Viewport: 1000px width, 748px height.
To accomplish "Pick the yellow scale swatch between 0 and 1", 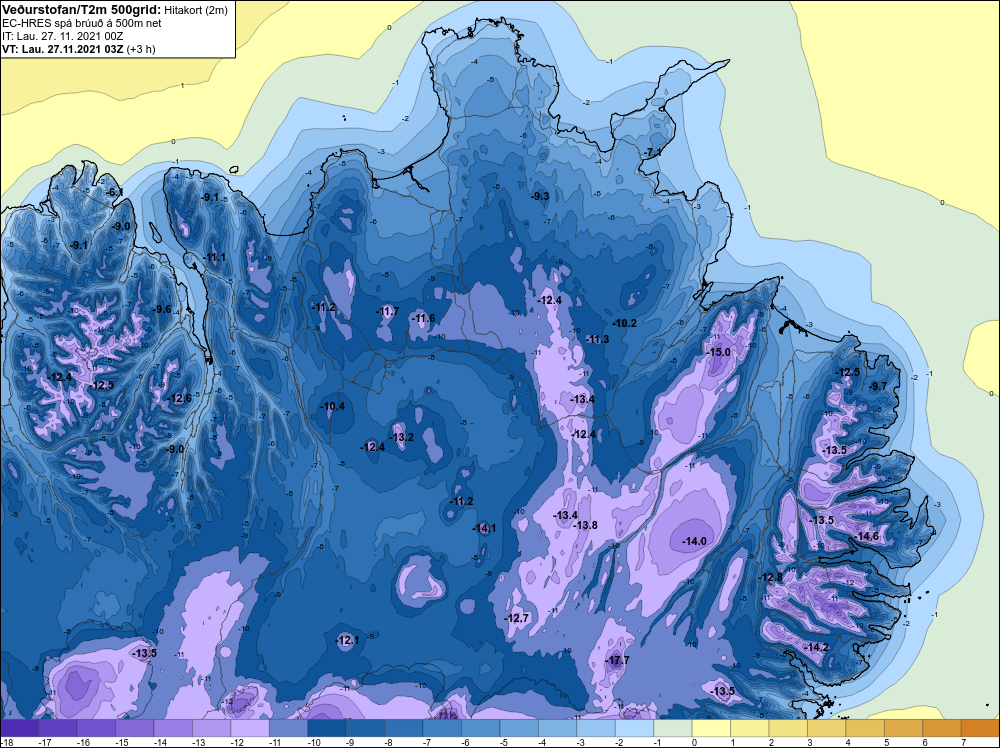I will 711,728.
